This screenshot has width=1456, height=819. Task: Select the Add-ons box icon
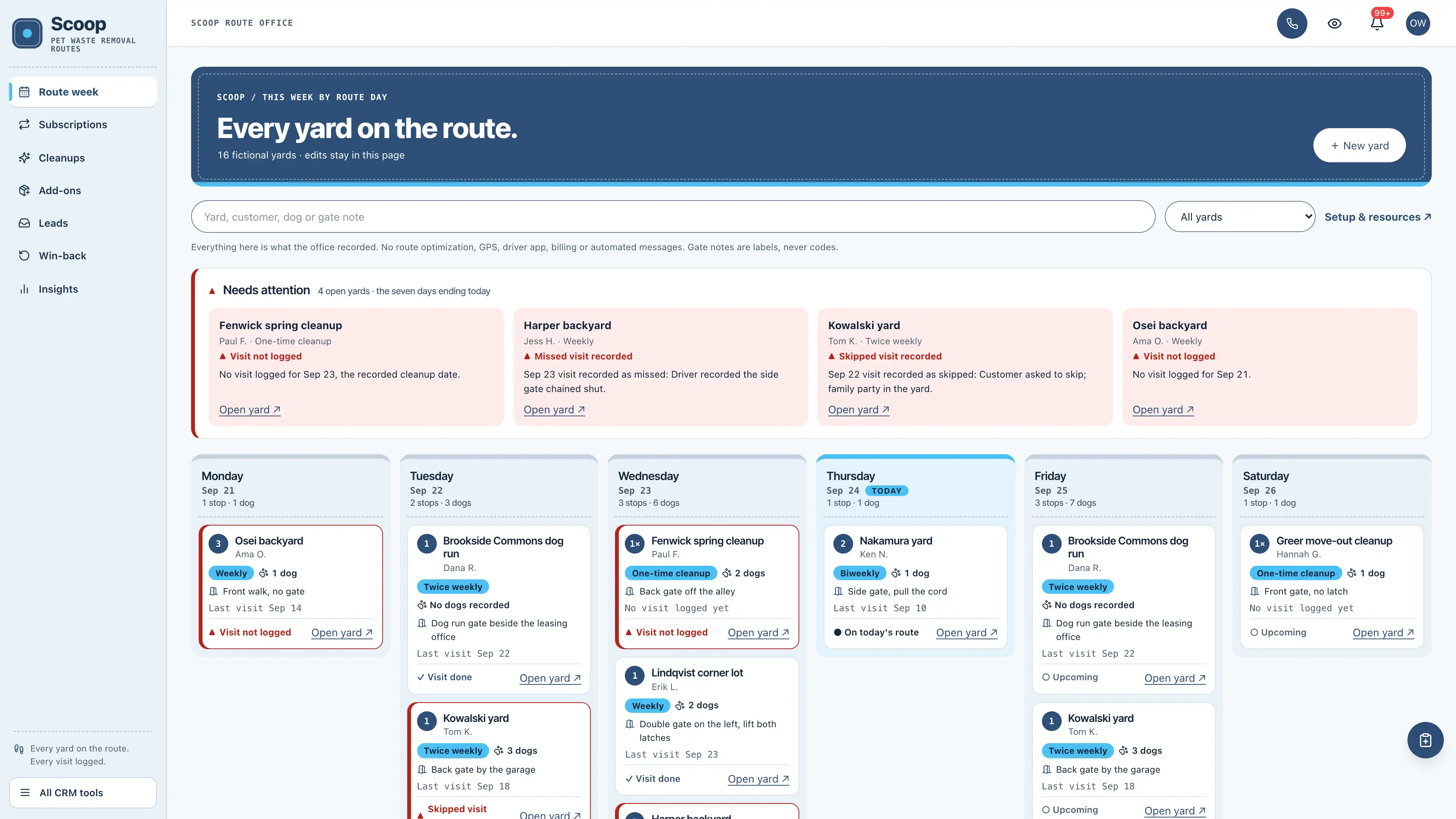click(x=24, y=190)
